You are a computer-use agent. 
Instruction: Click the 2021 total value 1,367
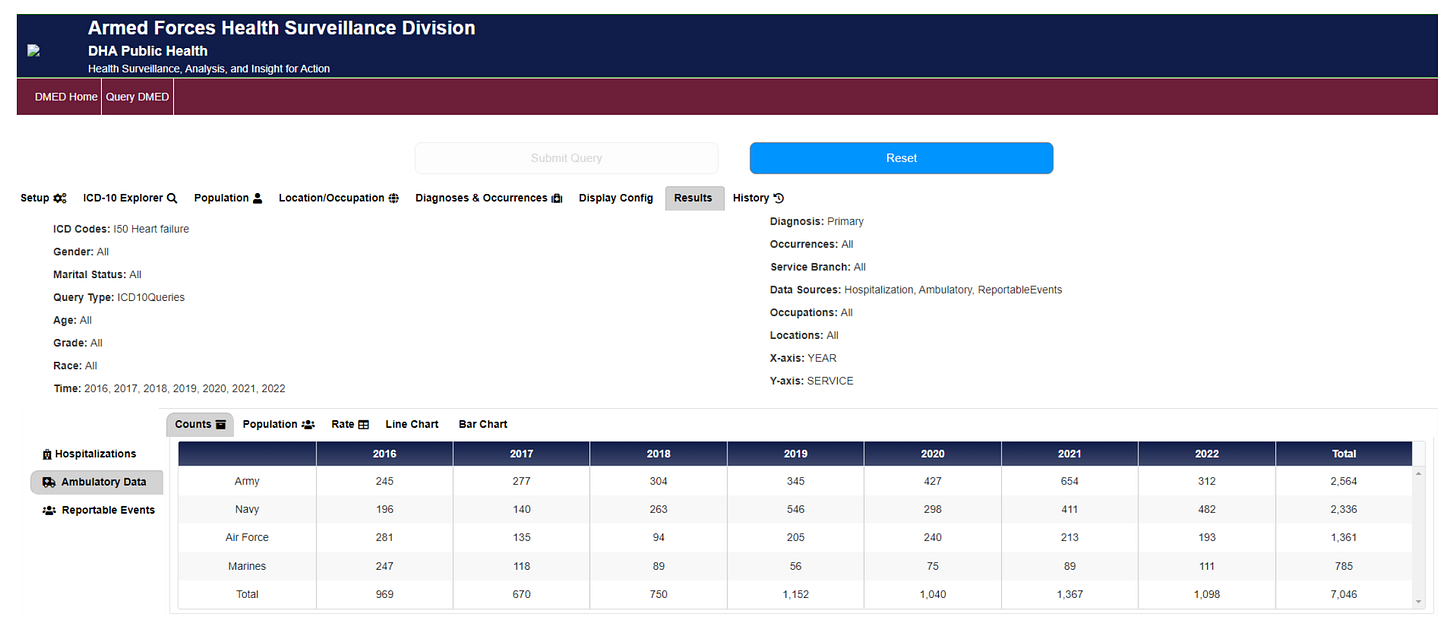click(x=1070, y=594)
